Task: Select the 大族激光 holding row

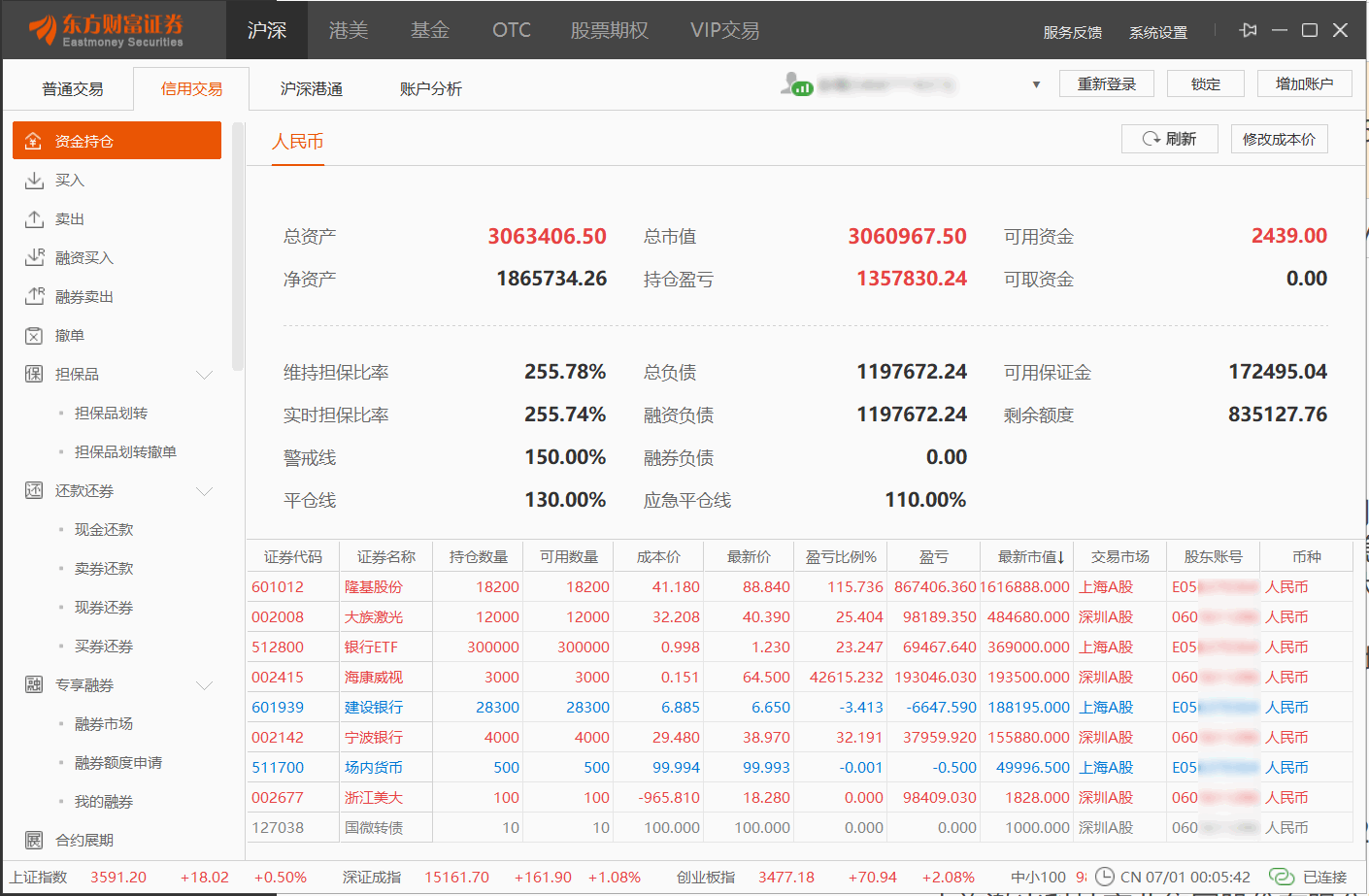Action: (799, 617)
